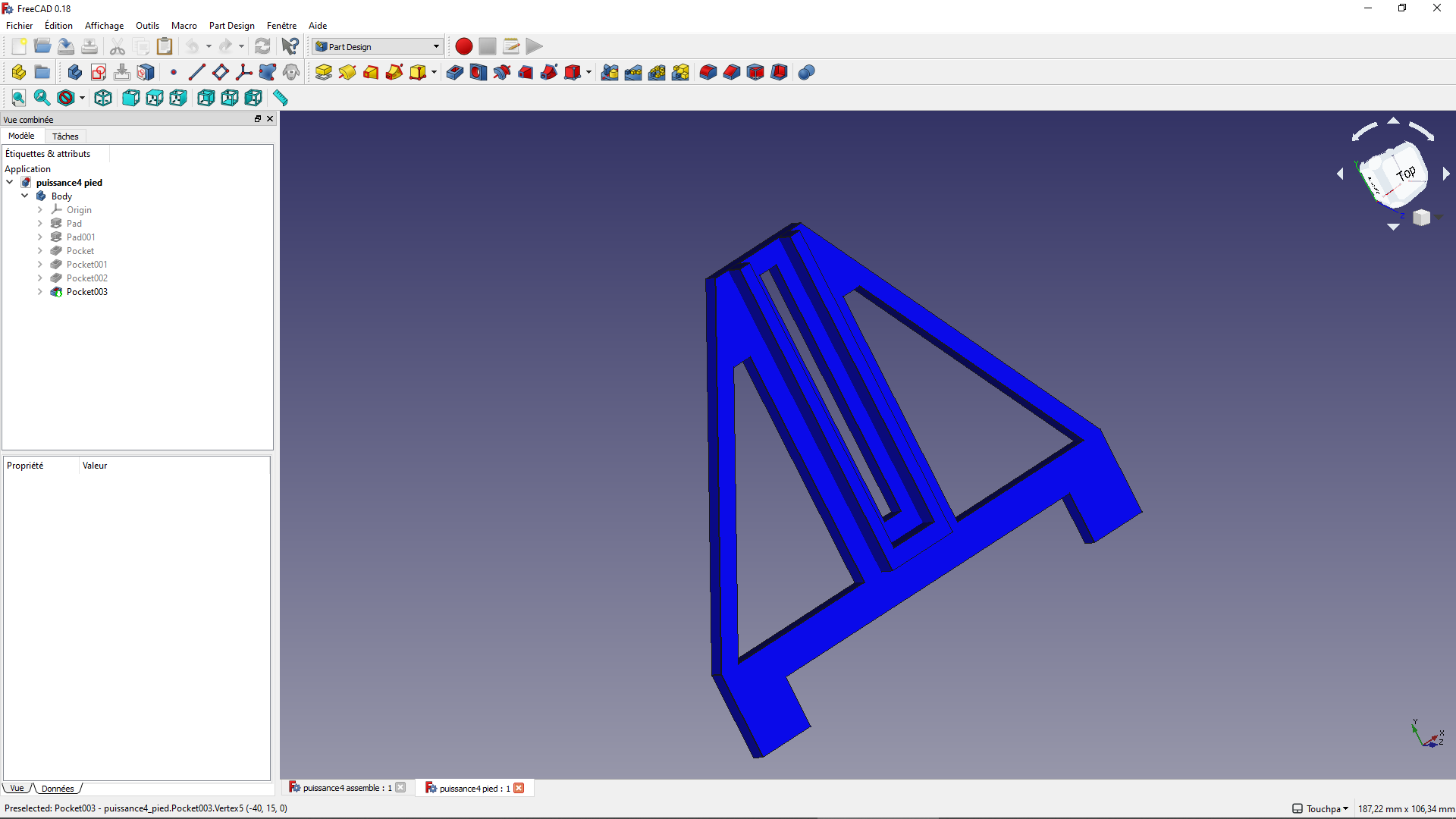Switch to the Tâches tab
Screen dimensions: 1456x819
(x=65, y=136)
